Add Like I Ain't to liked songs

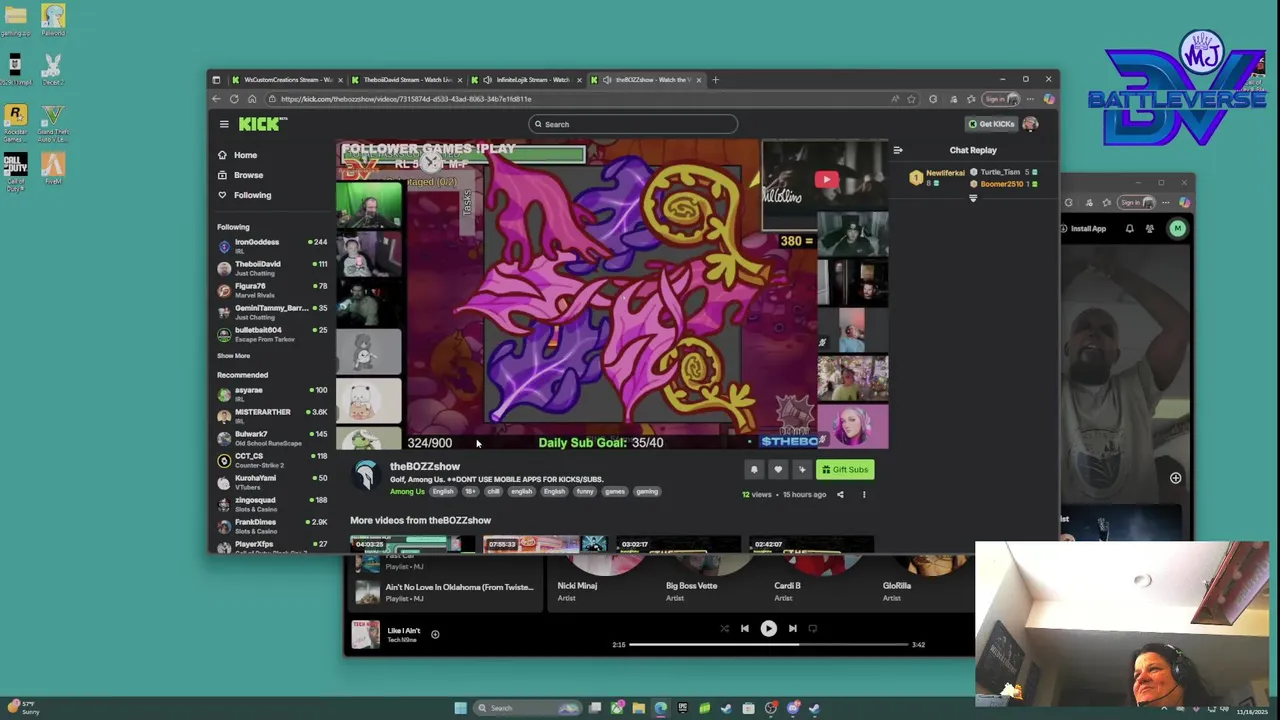click(x=435, y=634)
